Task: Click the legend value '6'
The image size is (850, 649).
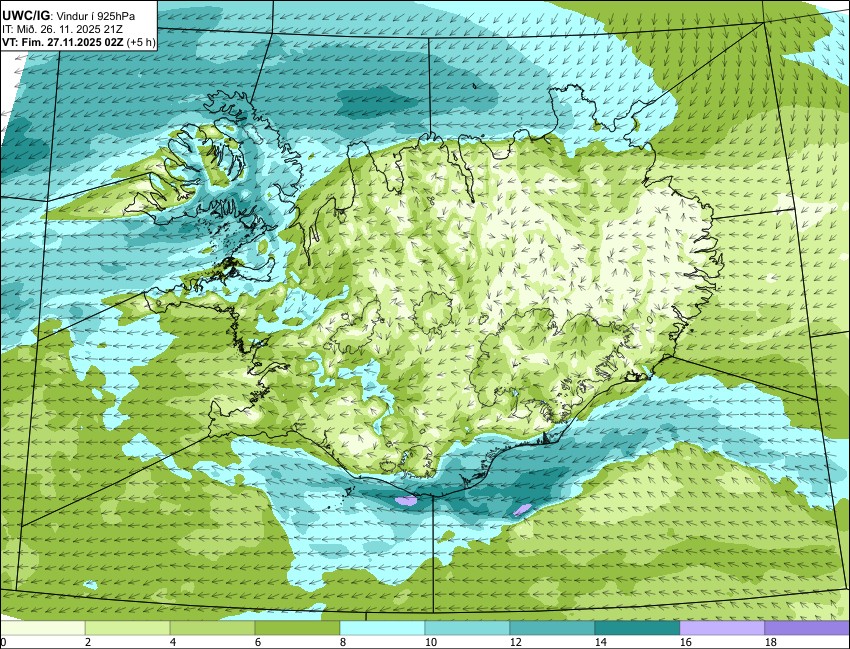Action: 257,642
